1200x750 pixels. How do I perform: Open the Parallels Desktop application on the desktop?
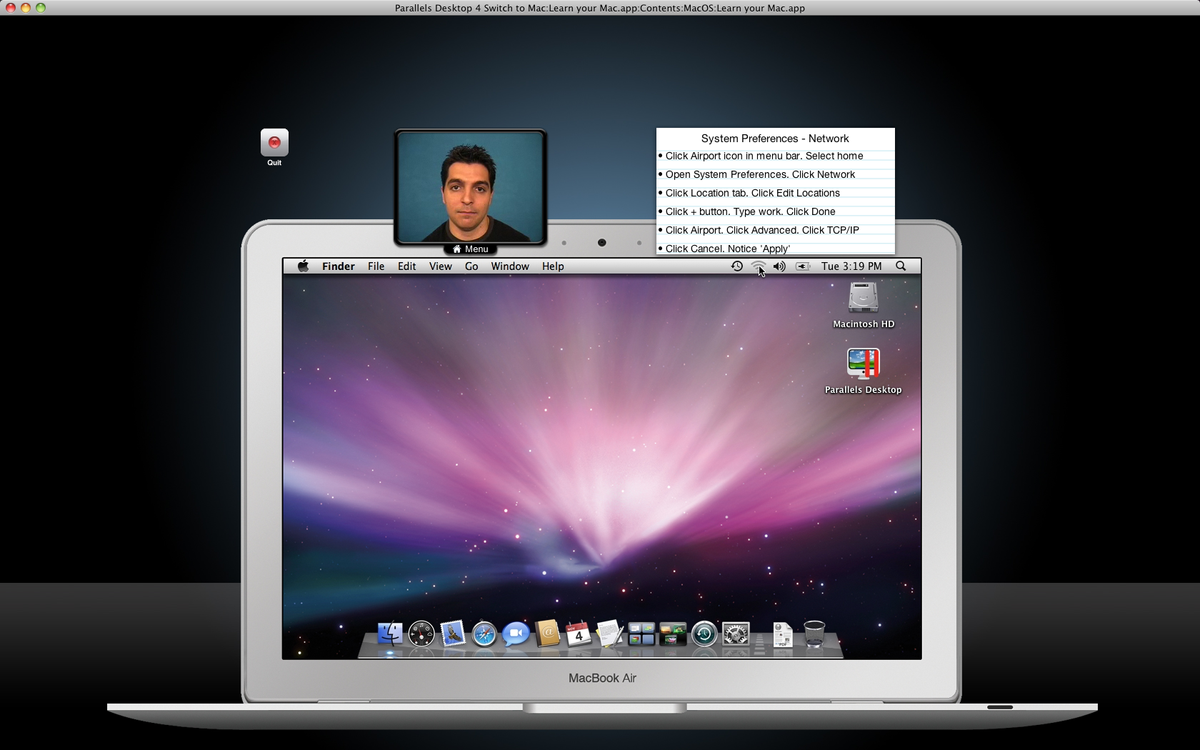tap(863, 363)
